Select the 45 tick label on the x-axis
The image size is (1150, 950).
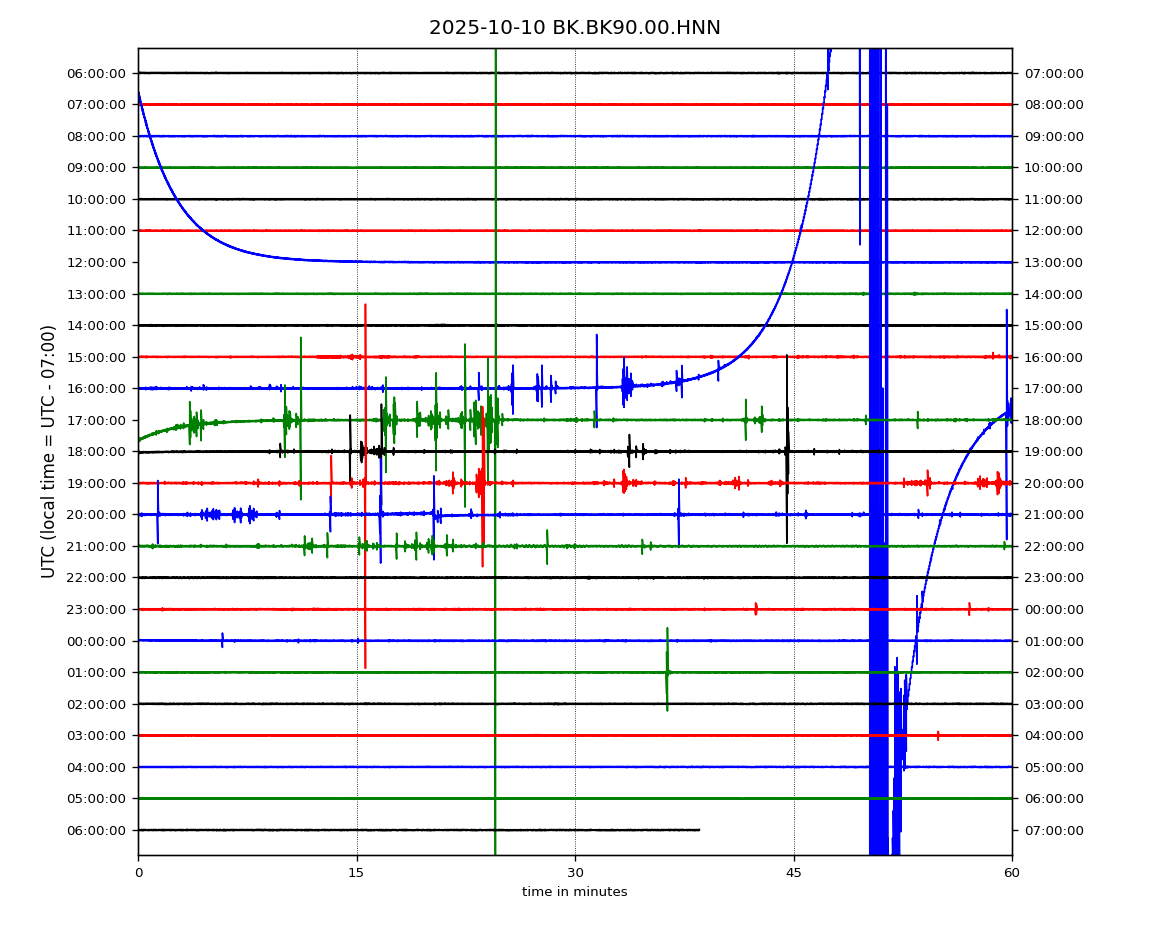click(794, 873)
